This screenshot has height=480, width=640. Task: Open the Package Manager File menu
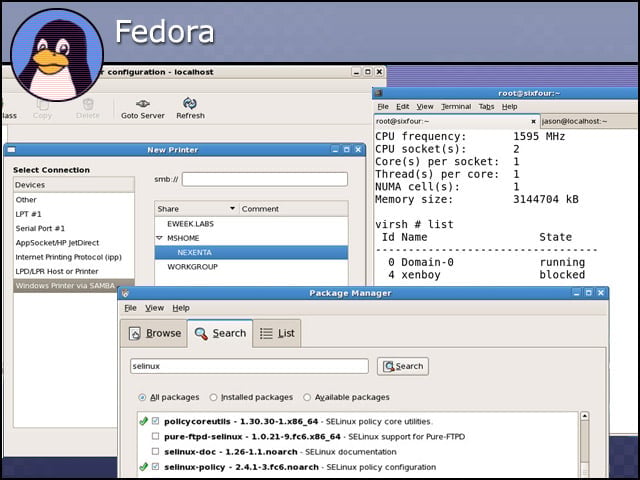coord(130,308)
